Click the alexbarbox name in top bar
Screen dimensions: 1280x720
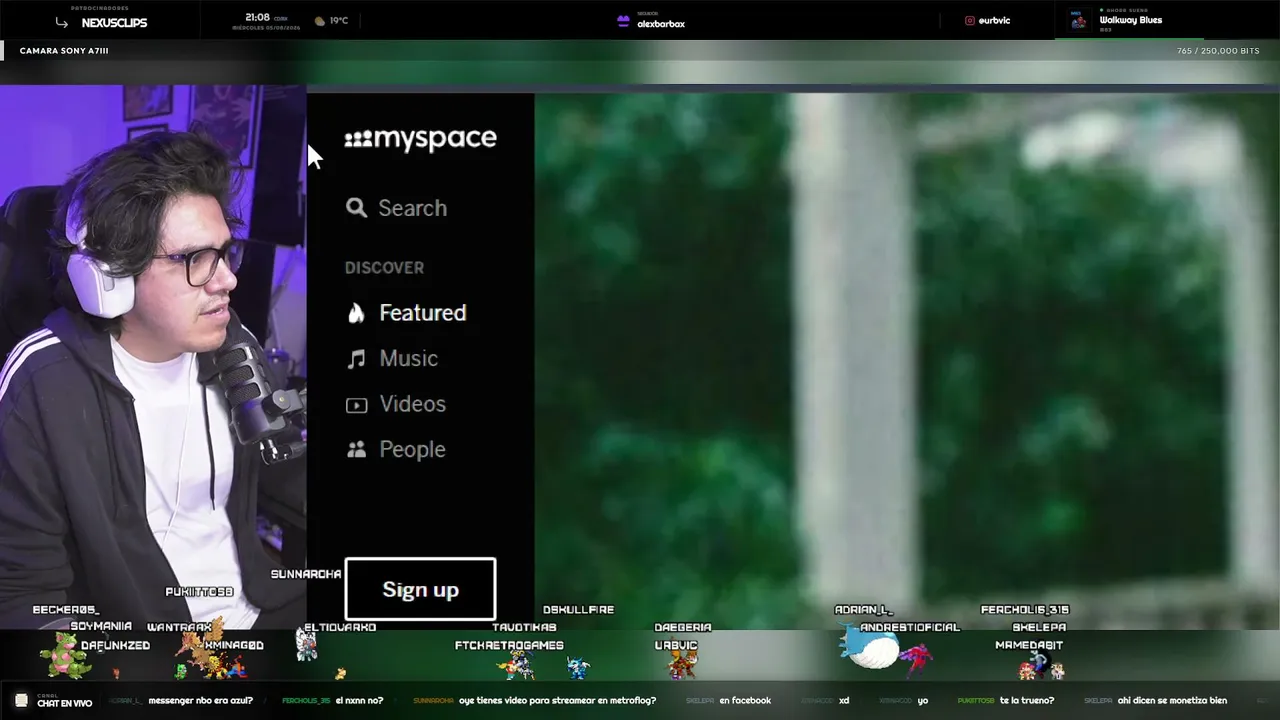point(661,24)
